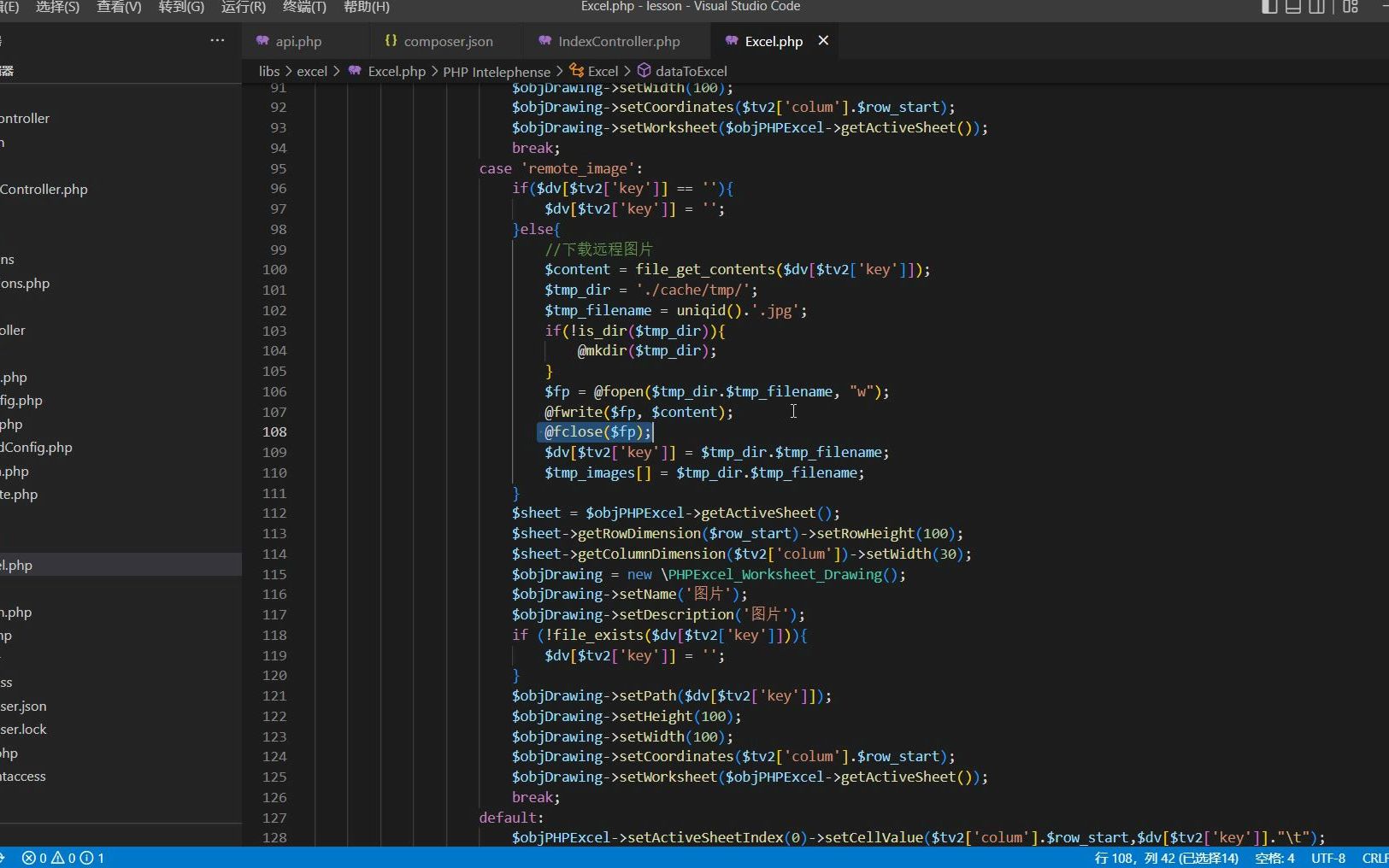Open the customize layout icon
This screenshot has height=868, width=1389.
(1351, 7)
